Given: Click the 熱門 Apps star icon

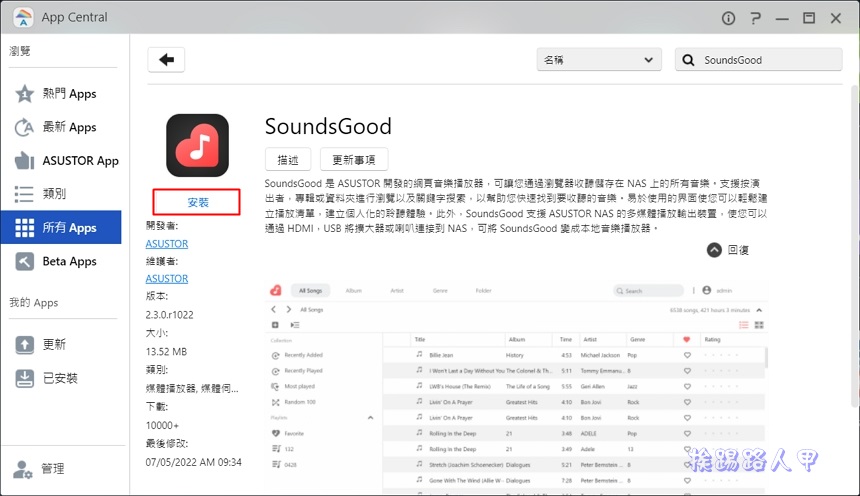Looking at the screenshot, I should [x=24, y=94].
